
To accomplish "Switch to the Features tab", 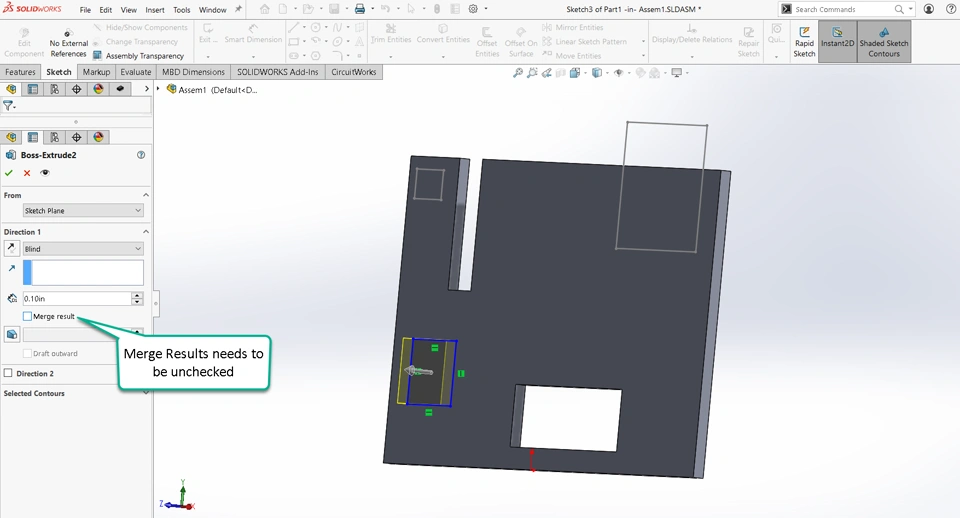I will [20, 72].
